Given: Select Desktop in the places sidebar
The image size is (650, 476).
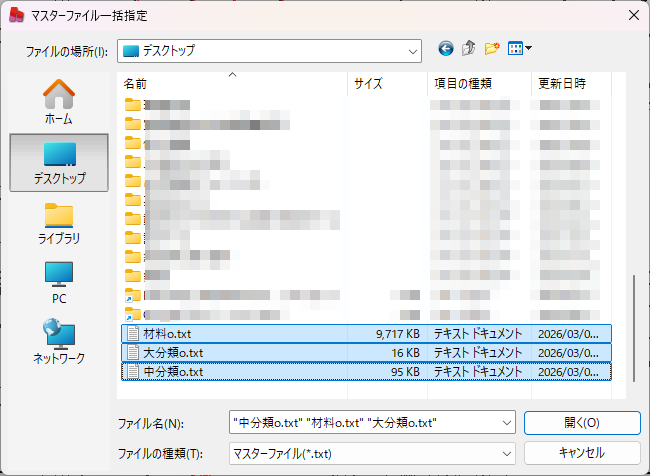Looking at the screenshot, I should click(58, 162).
